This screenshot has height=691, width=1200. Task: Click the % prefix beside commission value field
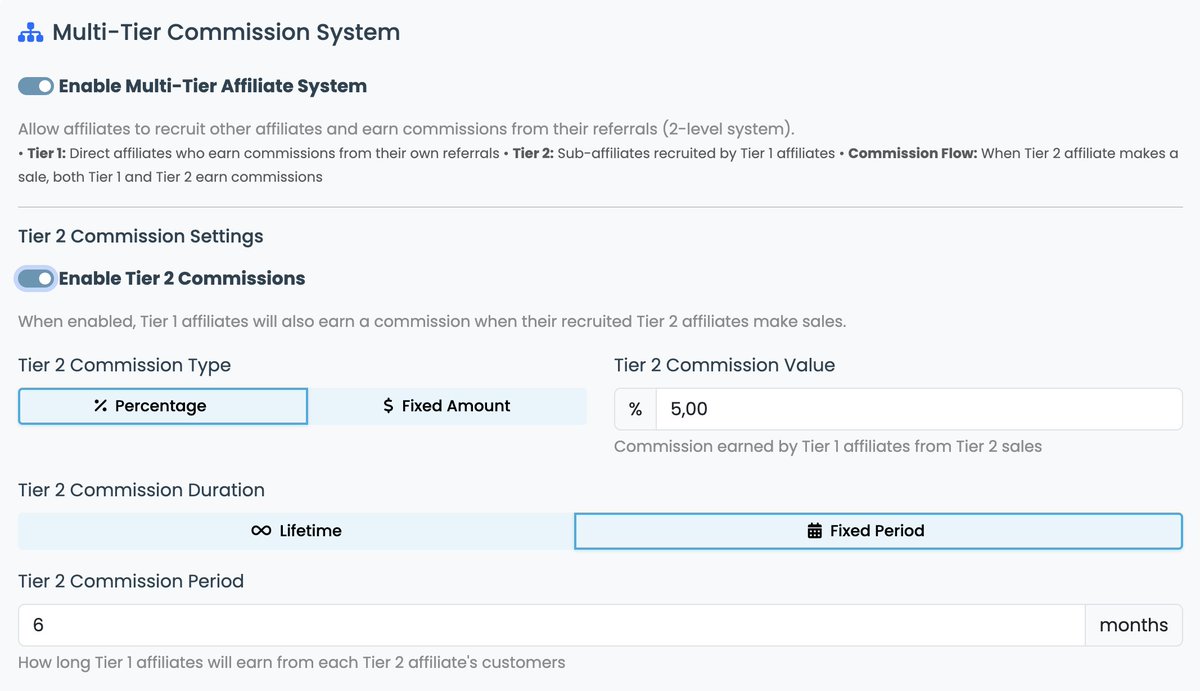(x=637, y=408)
